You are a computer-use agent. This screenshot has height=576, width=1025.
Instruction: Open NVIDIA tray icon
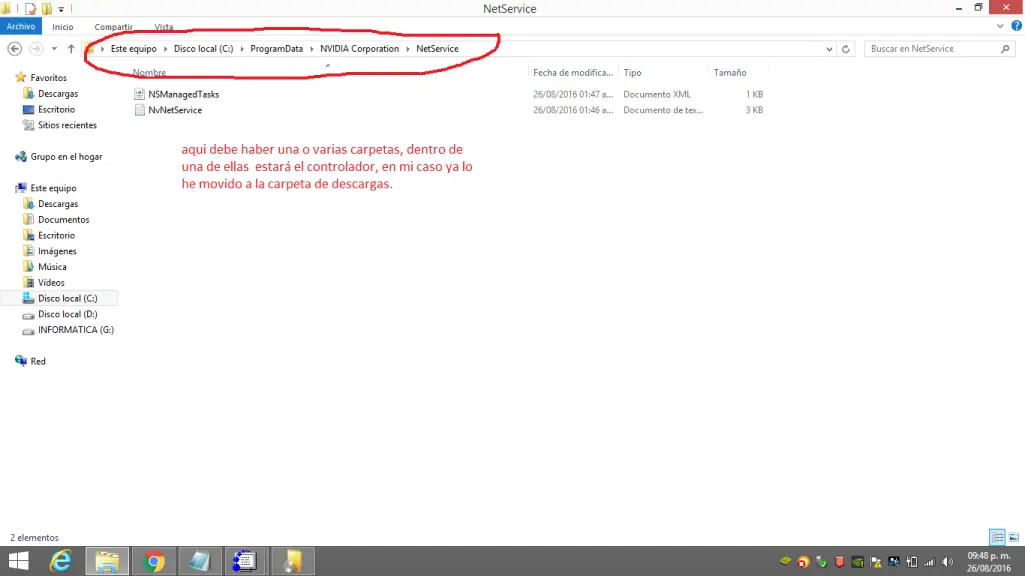click(x=858, y=562)
